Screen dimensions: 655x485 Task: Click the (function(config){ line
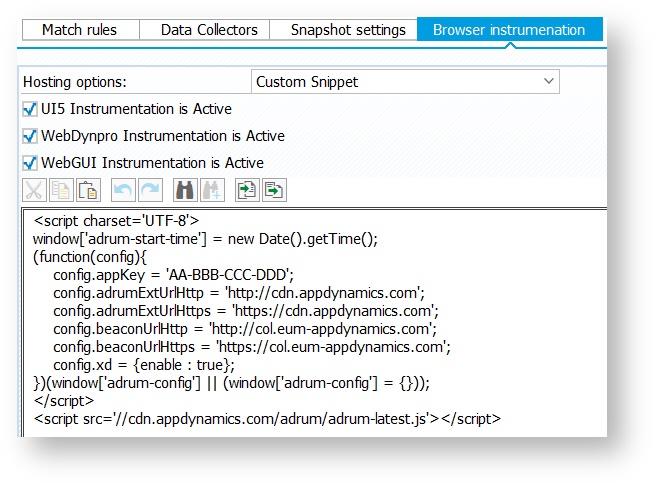click(90, 257)
